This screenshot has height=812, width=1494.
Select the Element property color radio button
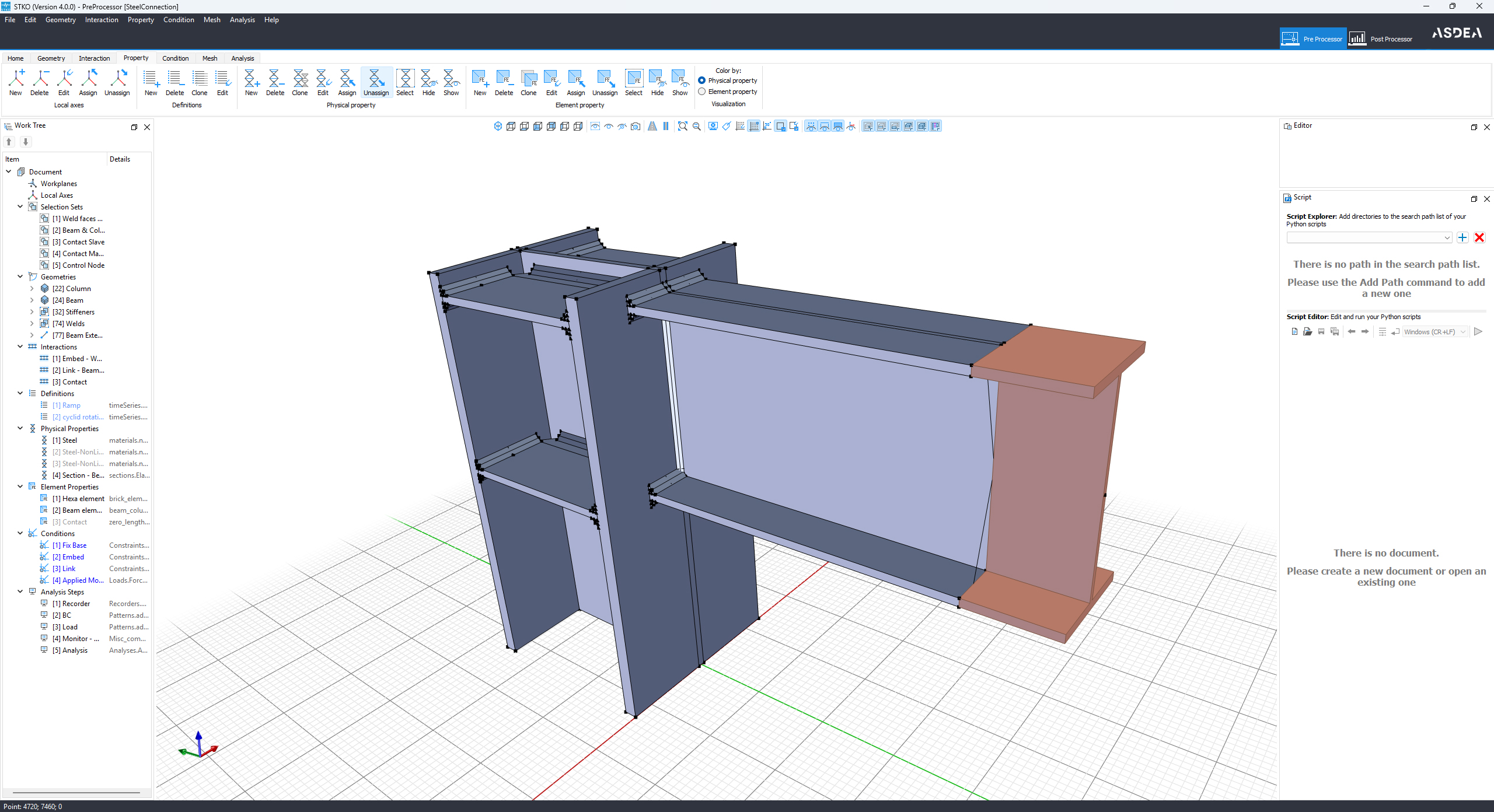[x=702, y=92]
